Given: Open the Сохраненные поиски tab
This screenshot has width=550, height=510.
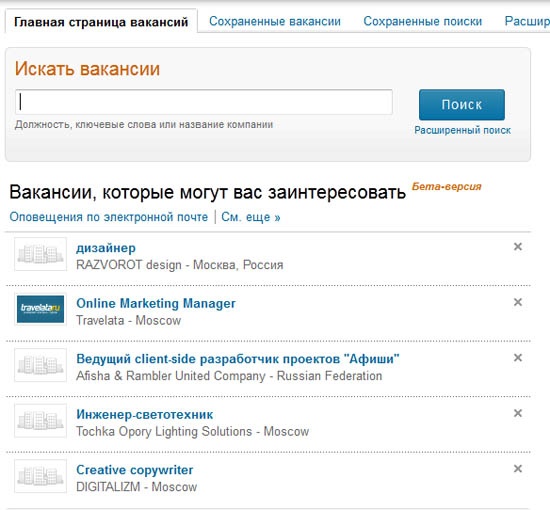Looking at the screenshot, I should pyautogui.click(x=423, y=21).
